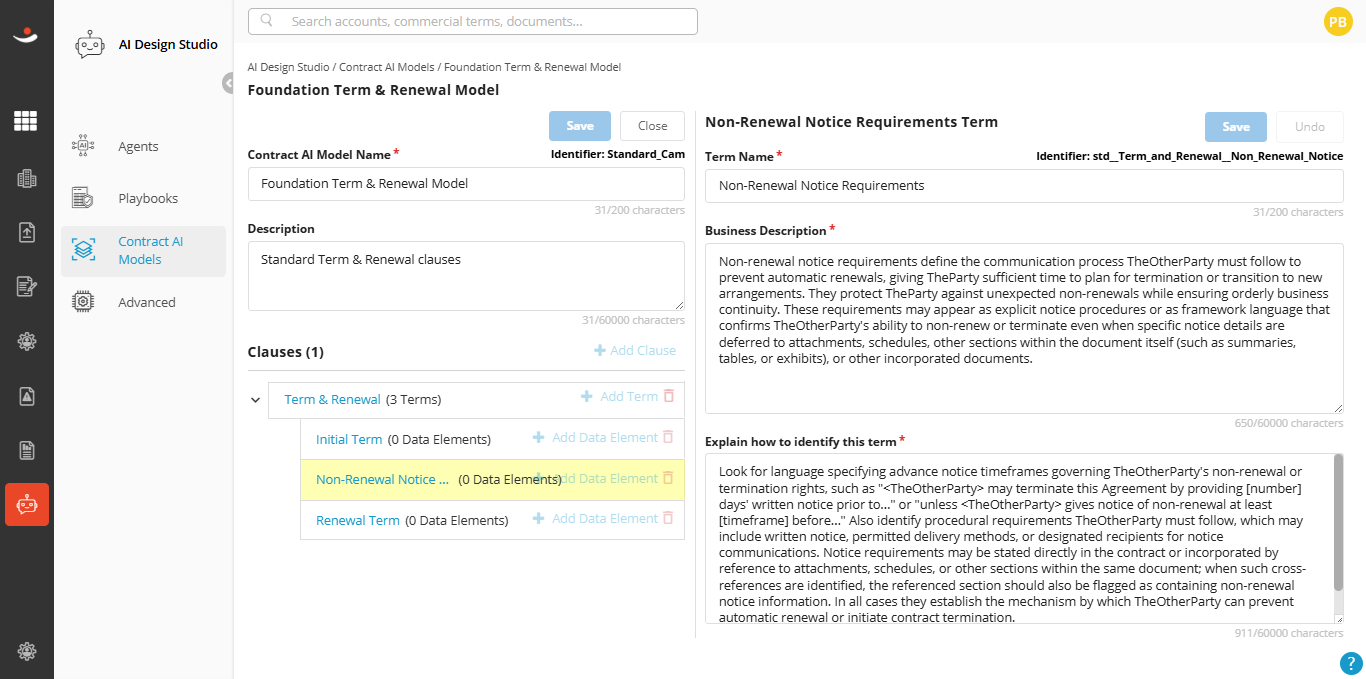This screenshot has width=1366, height=679.
Task: Click the Undo button
Action: (1310, 127)
